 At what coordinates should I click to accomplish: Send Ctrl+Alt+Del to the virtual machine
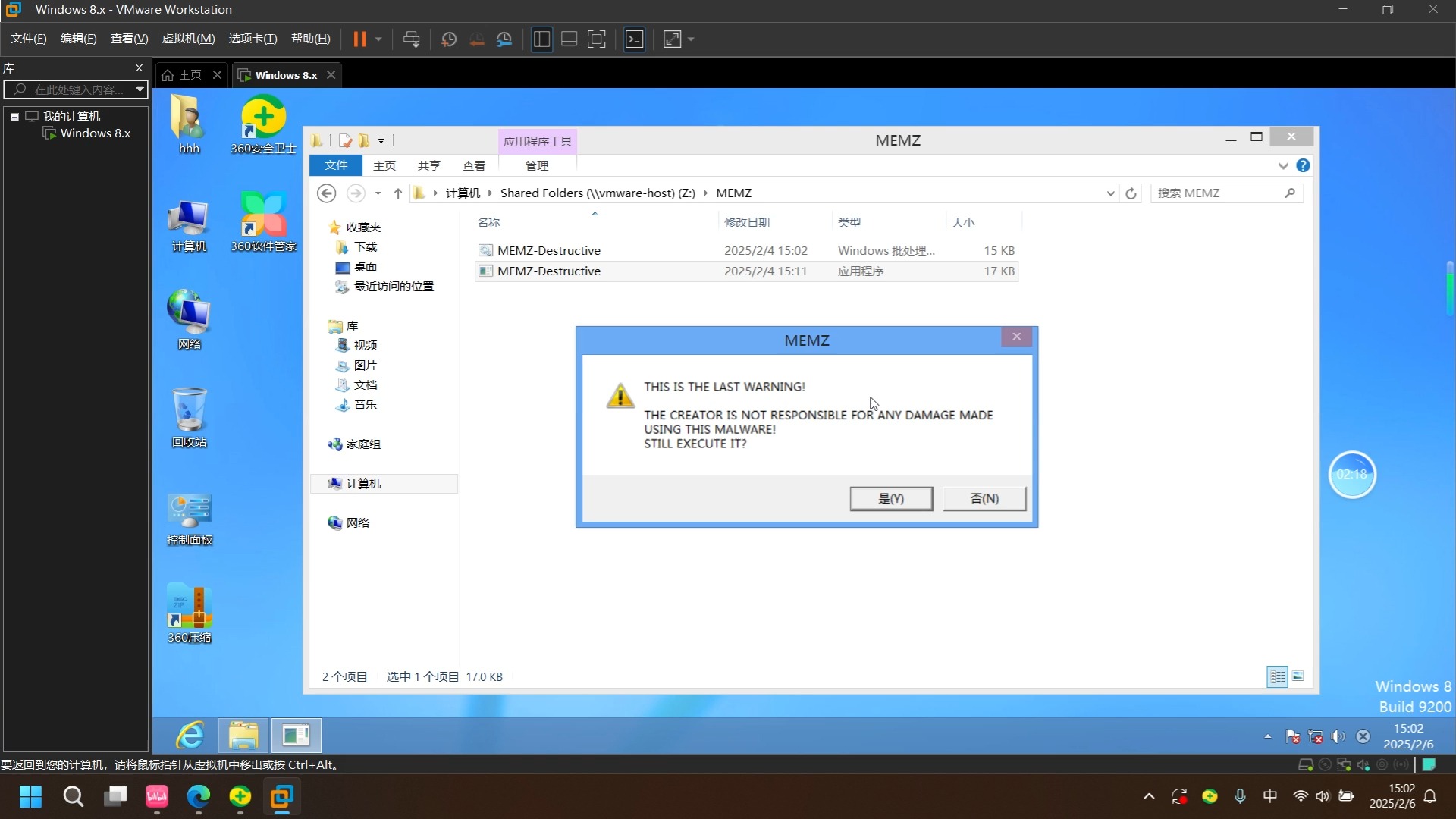[412, 39]
